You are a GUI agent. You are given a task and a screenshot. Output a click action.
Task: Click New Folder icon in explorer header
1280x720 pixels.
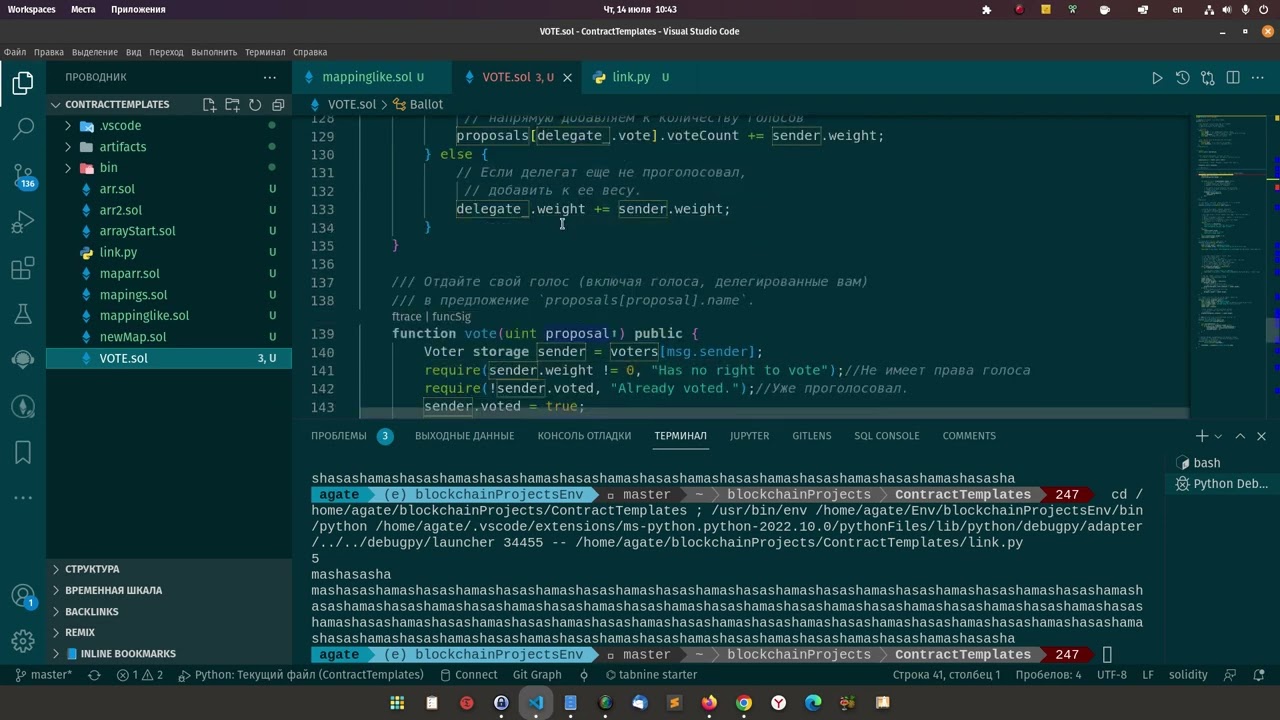click(232, 105)
